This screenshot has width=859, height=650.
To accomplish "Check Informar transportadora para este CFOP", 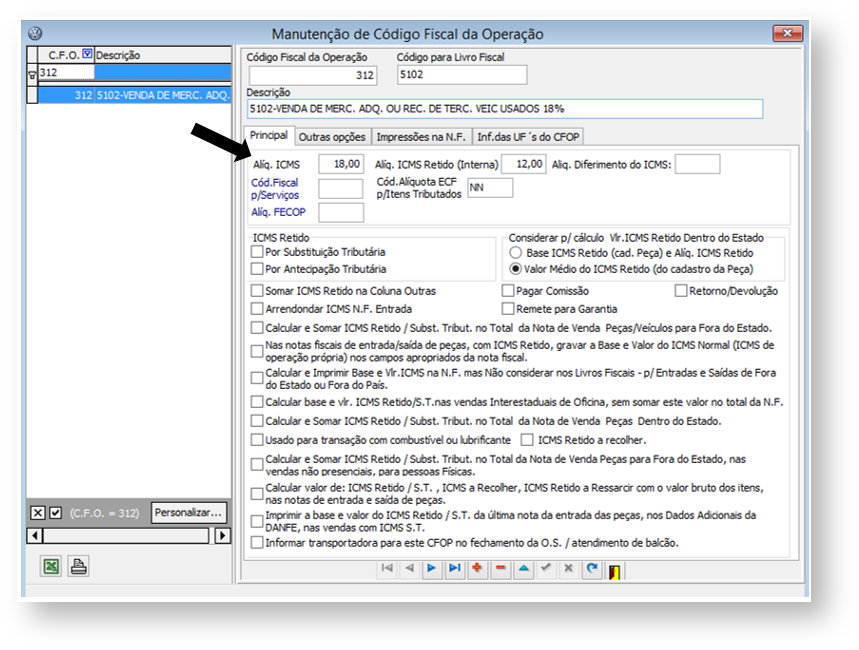I will pyautogui.click(x=256, y=543).
